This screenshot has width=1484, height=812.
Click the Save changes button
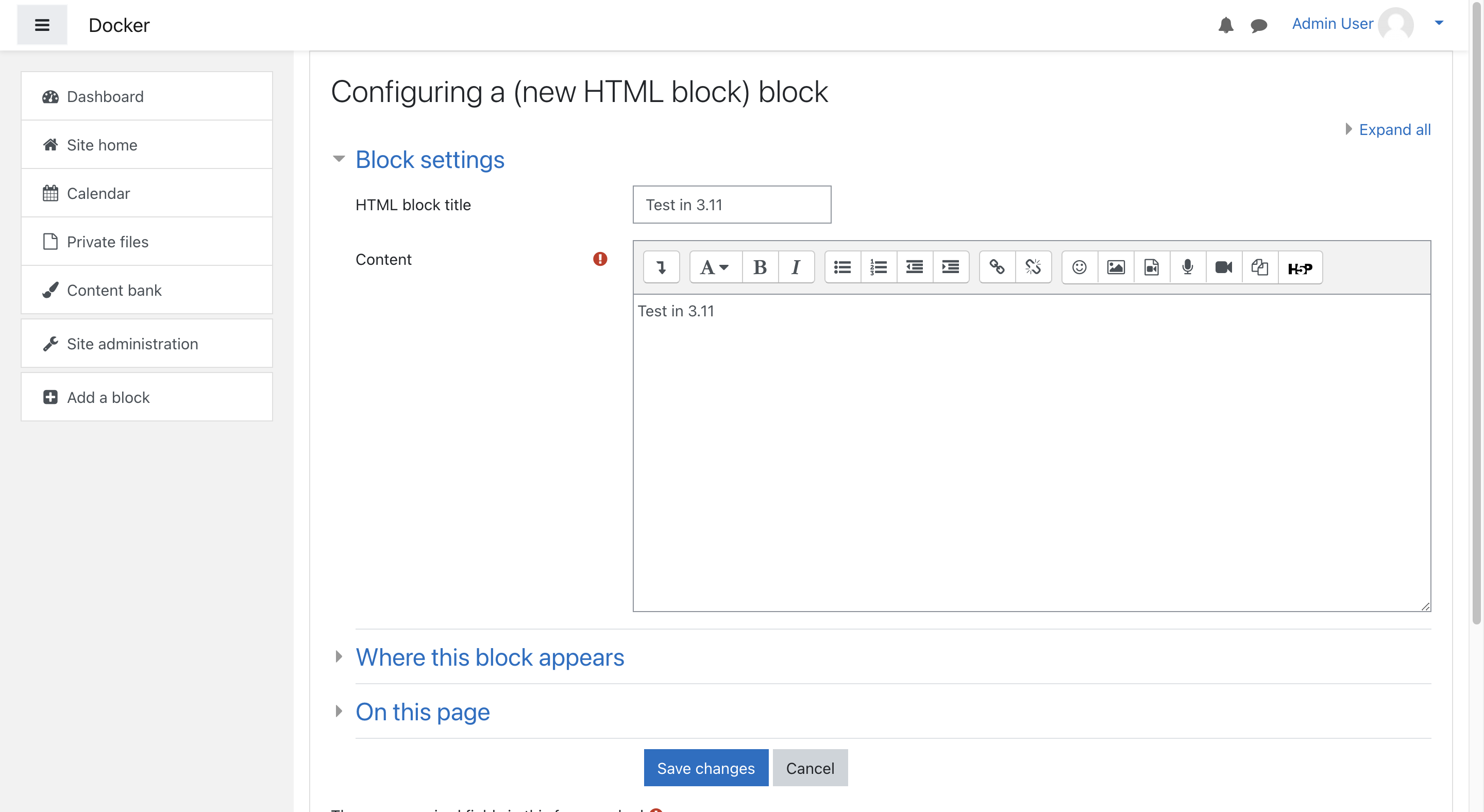point(706,768)
